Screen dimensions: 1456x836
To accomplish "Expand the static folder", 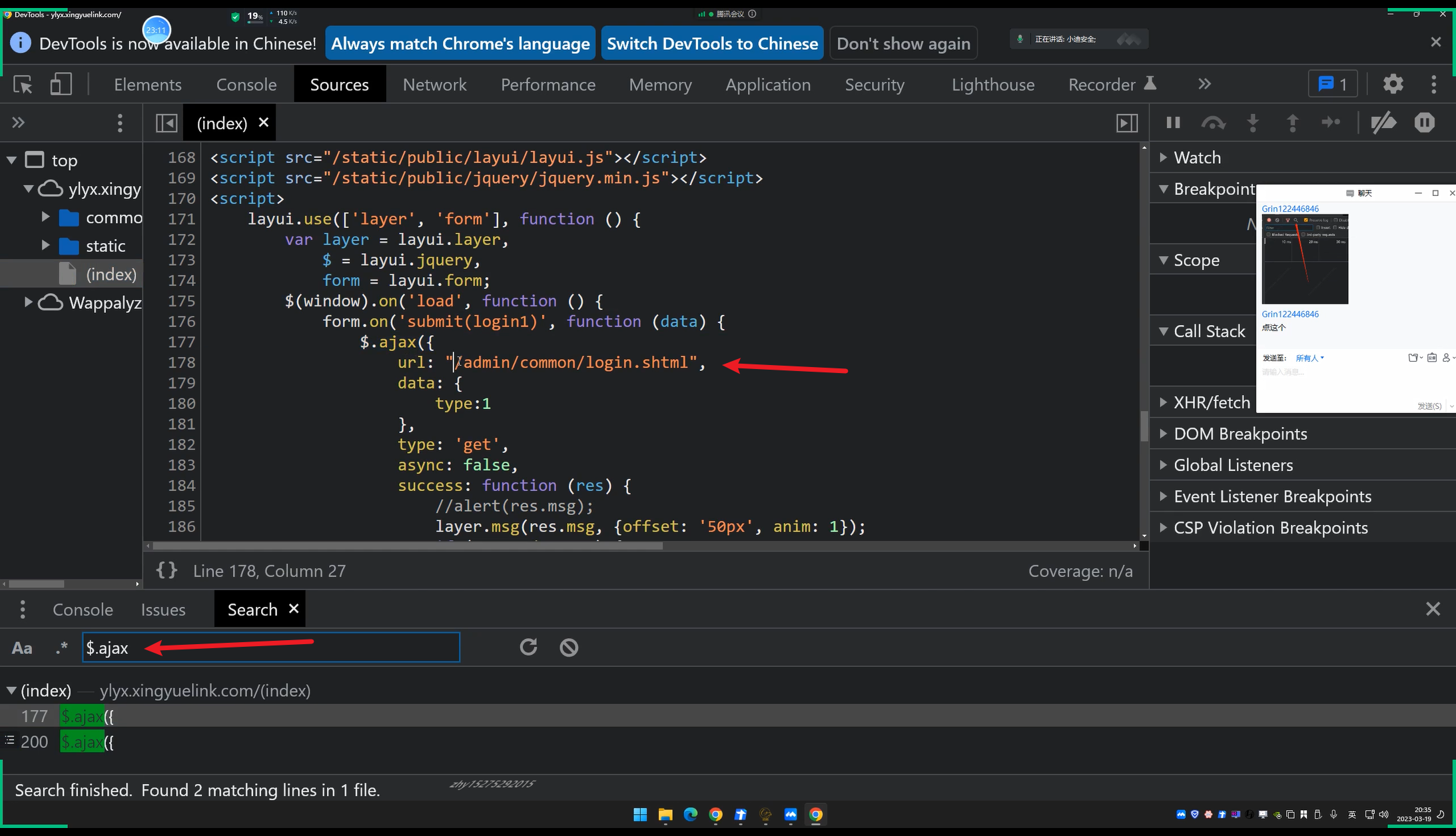I will tap(45, 246).
